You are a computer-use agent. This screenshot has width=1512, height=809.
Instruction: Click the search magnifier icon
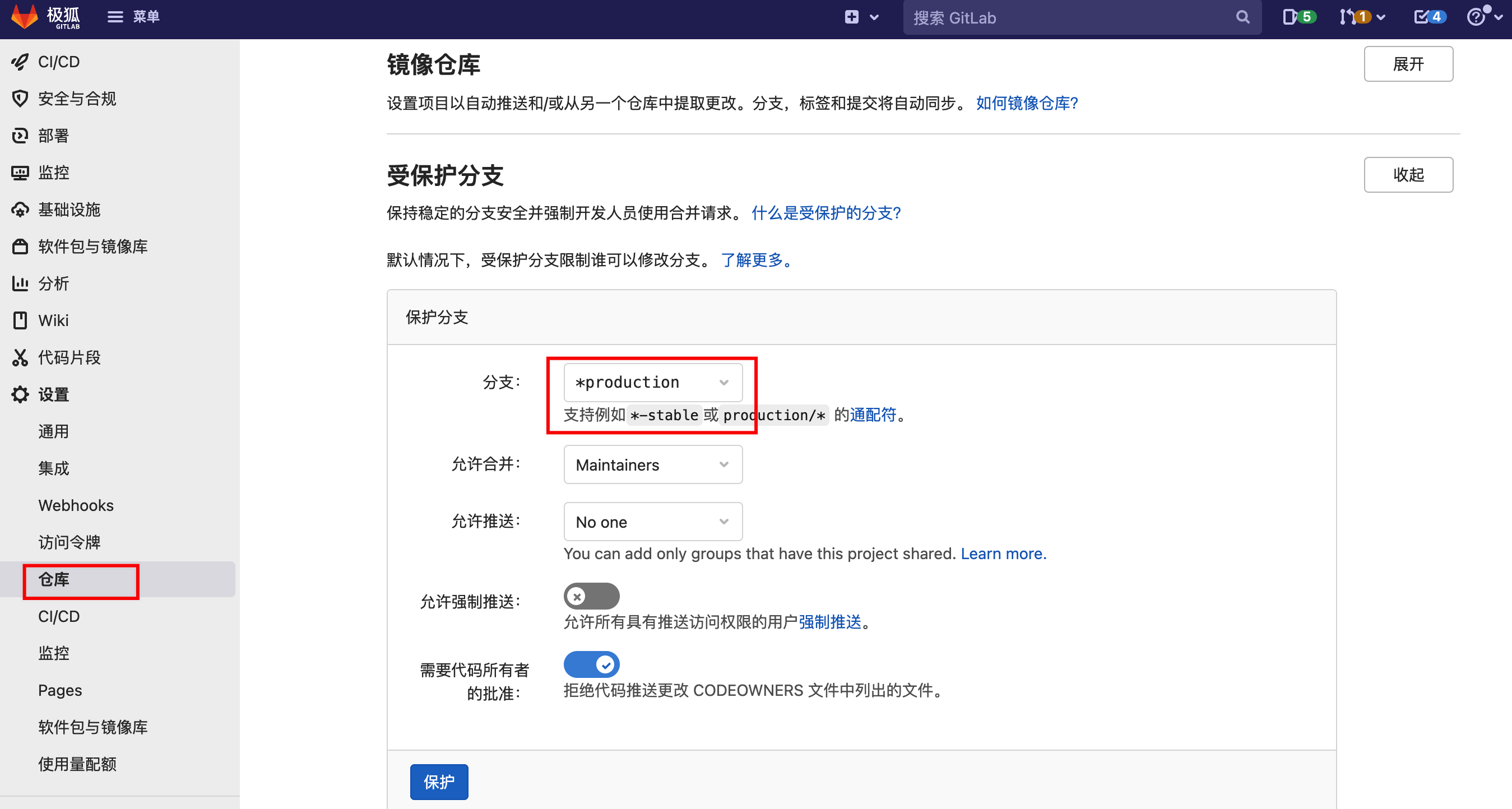(1242, 17)
